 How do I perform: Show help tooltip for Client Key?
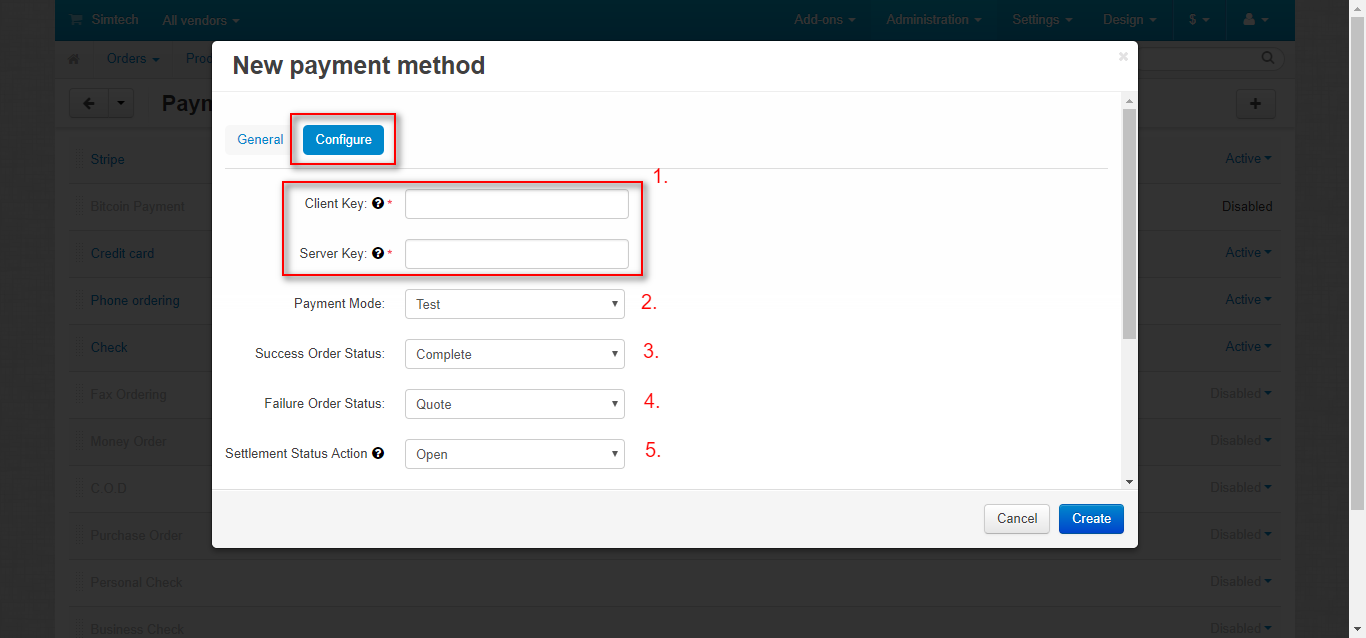(378, 203)
